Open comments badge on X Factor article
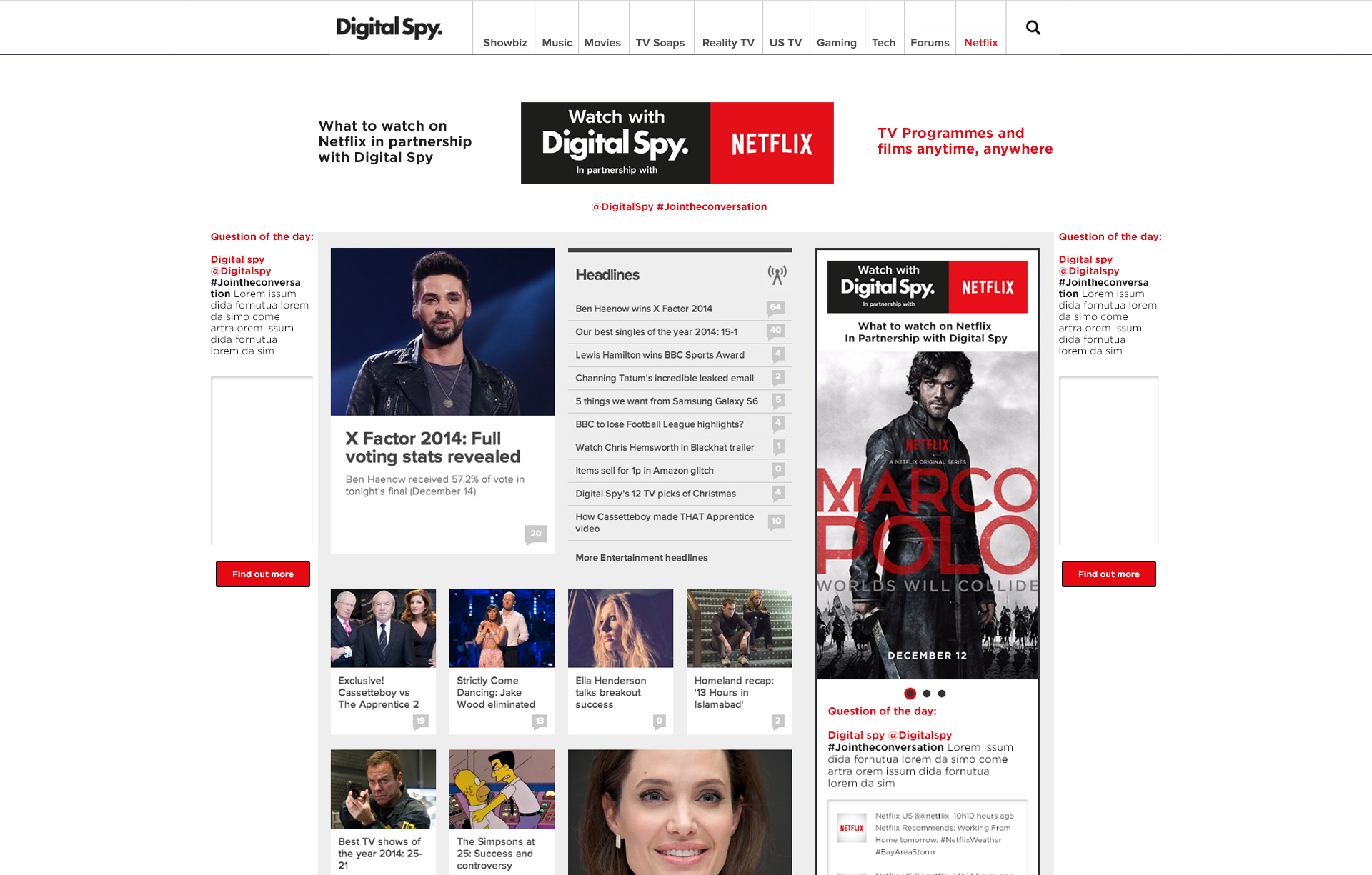The image size is (1372, 875). tap(535, 534)
